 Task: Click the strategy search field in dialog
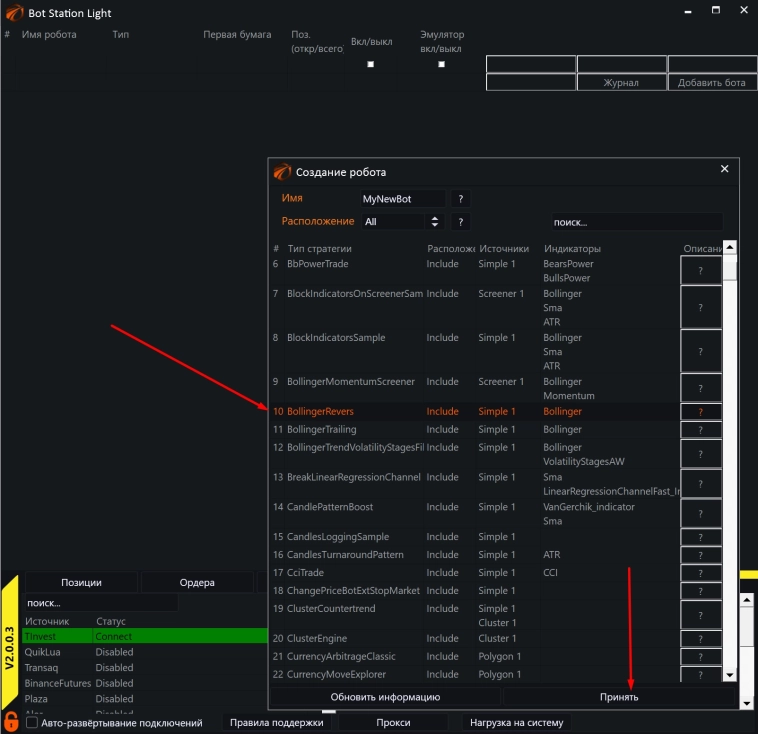[x=634, y=222]
